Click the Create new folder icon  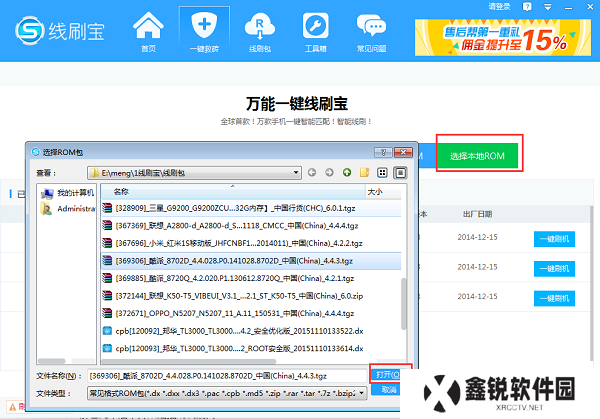click(365, 173)
